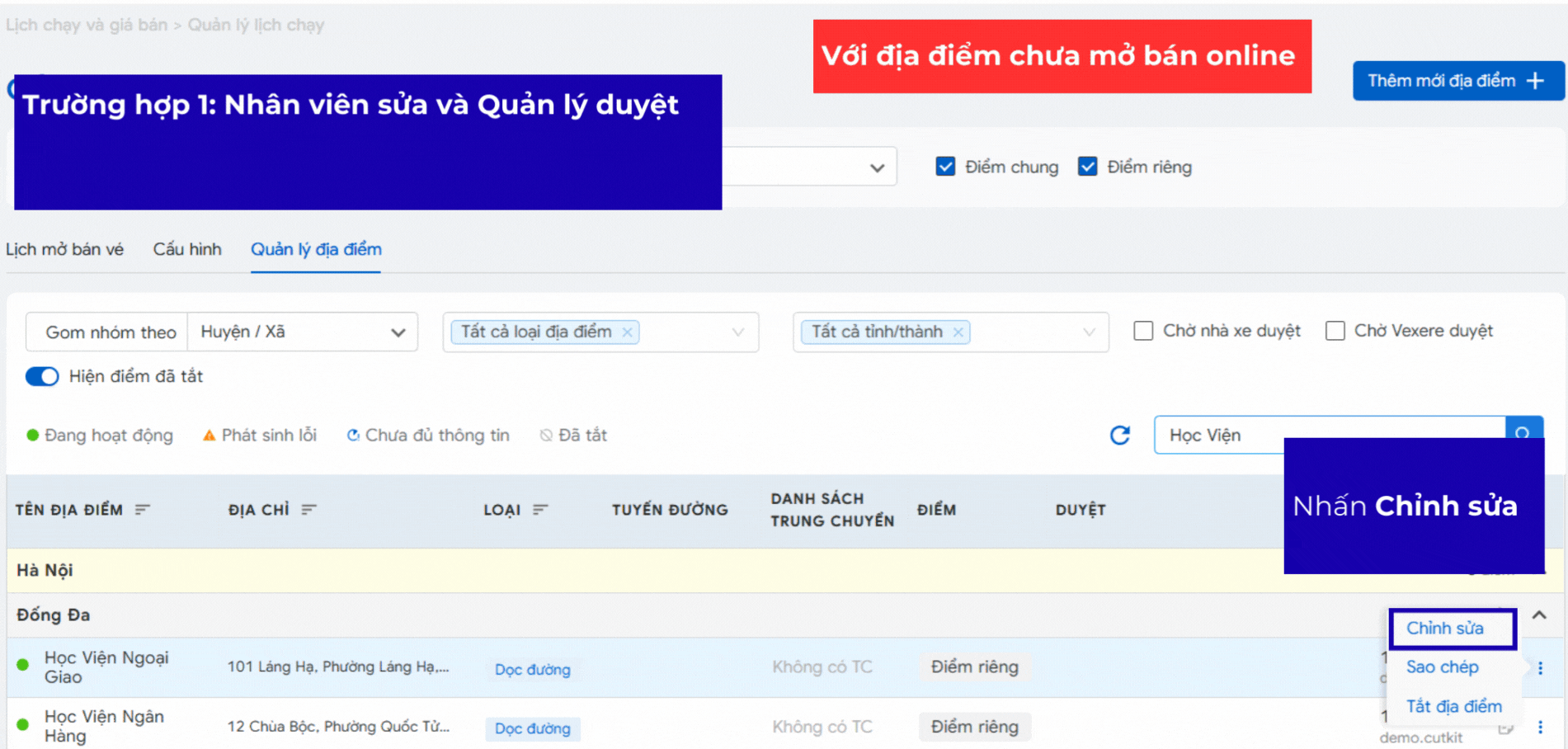The width and height of the screenshot is (1568, 749).
Task: Click the sort icon next to LOẠI
Action: 540,510
